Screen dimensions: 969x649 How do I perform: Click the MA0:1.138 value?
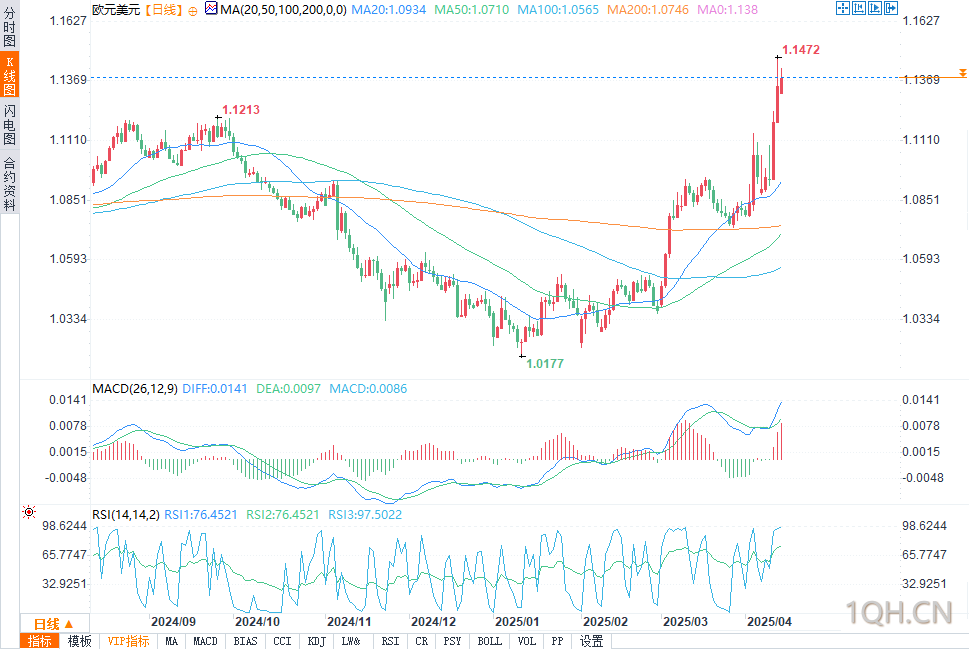click(x=727, y=9)
